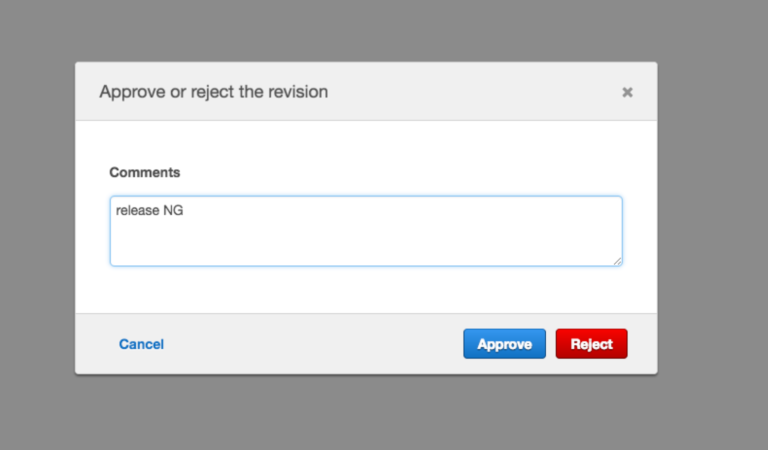Click the footer space between Cancel and Approve
Image resolution: width=768 pixels, height=450 pixels.
tap(310, 344)
